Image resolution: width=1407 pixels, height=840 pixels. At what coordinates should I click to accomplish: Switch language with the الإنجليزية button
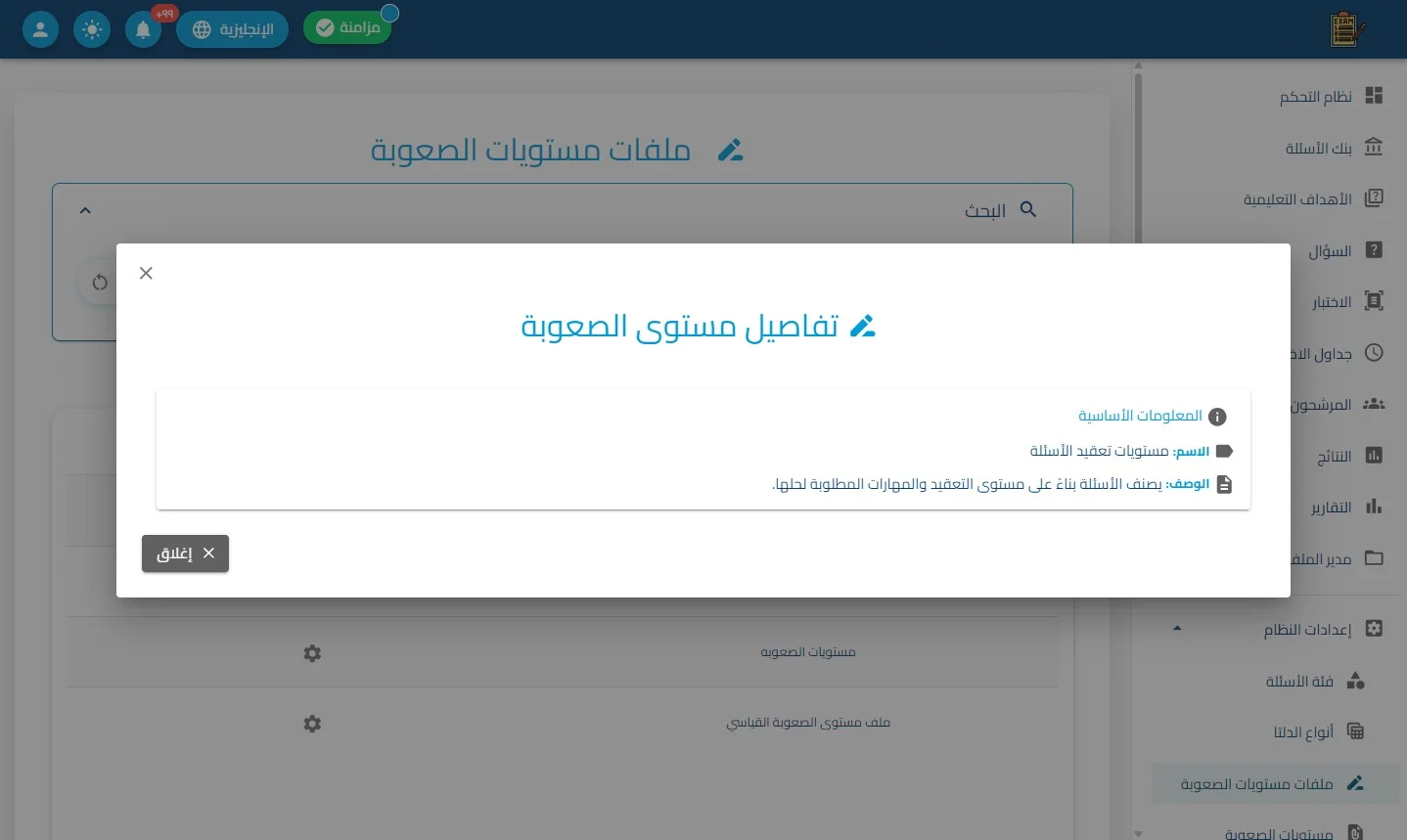click(x=232, y=29)
